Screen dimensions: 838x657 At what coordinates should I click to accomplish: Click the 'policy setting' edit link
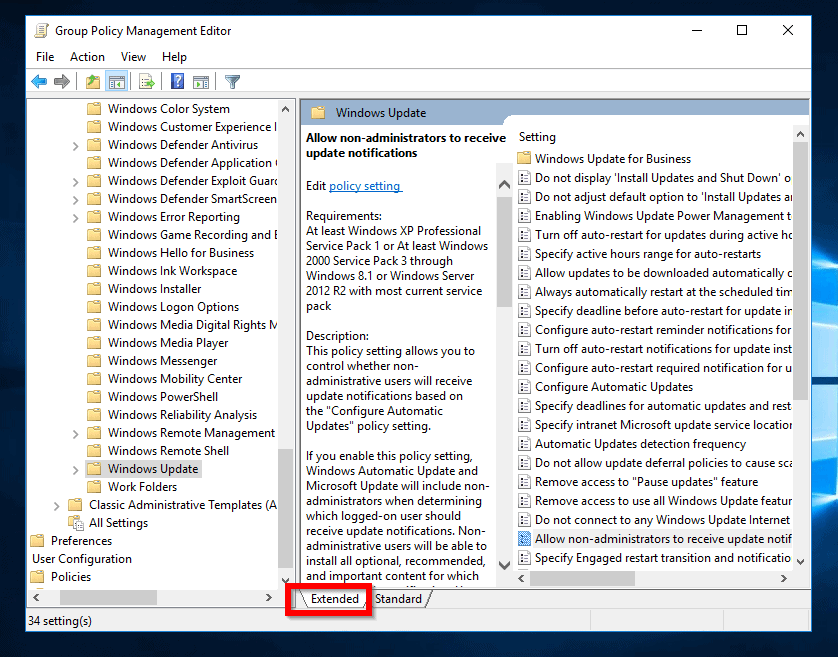[365, 186]
